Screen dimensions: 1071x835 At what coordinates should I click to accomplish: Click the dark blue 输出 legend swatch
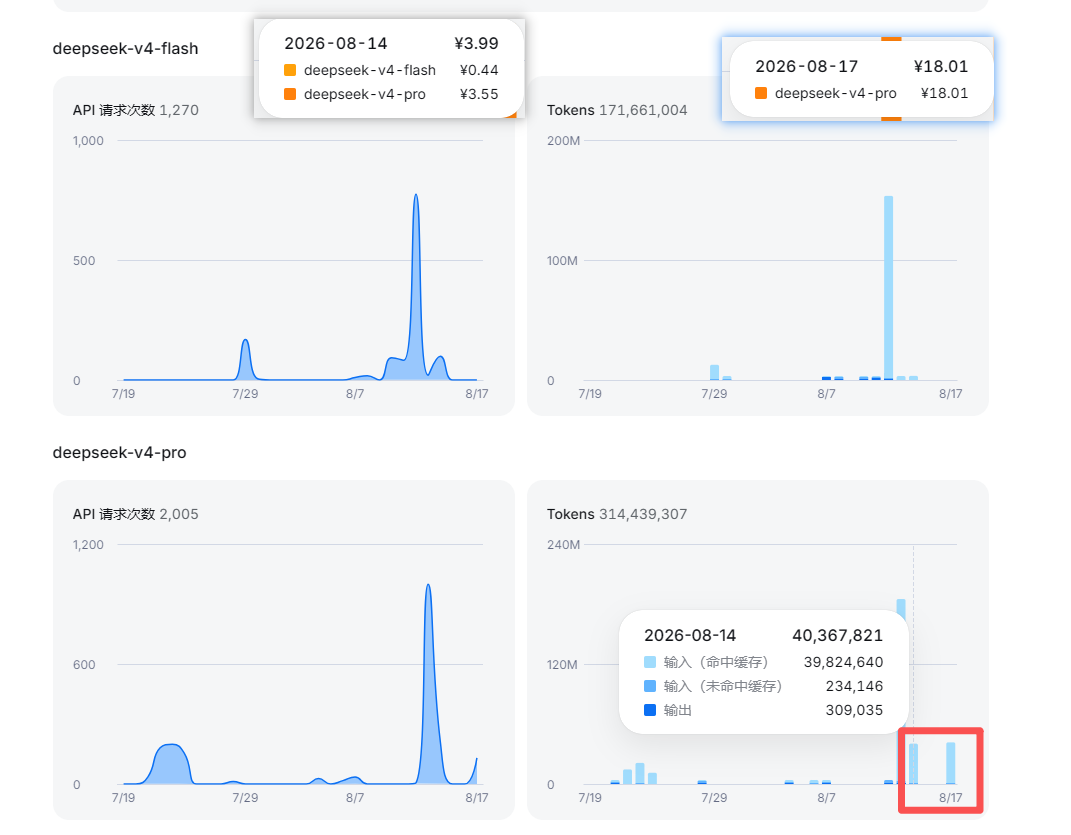click(650, 710)
